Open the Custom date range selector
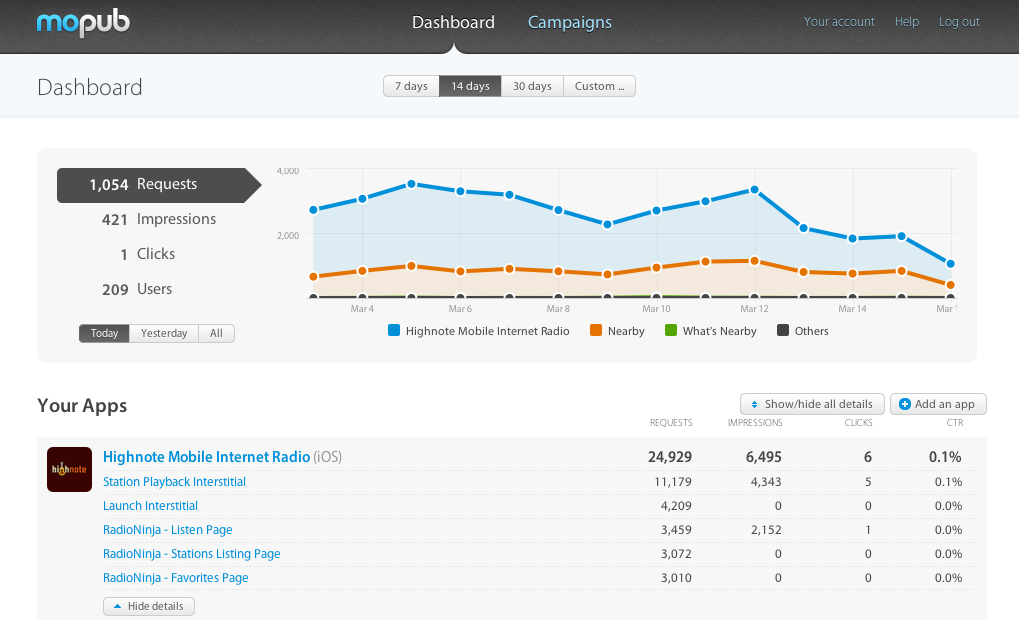The image size is (1019, 620). (x=599, y=86)
